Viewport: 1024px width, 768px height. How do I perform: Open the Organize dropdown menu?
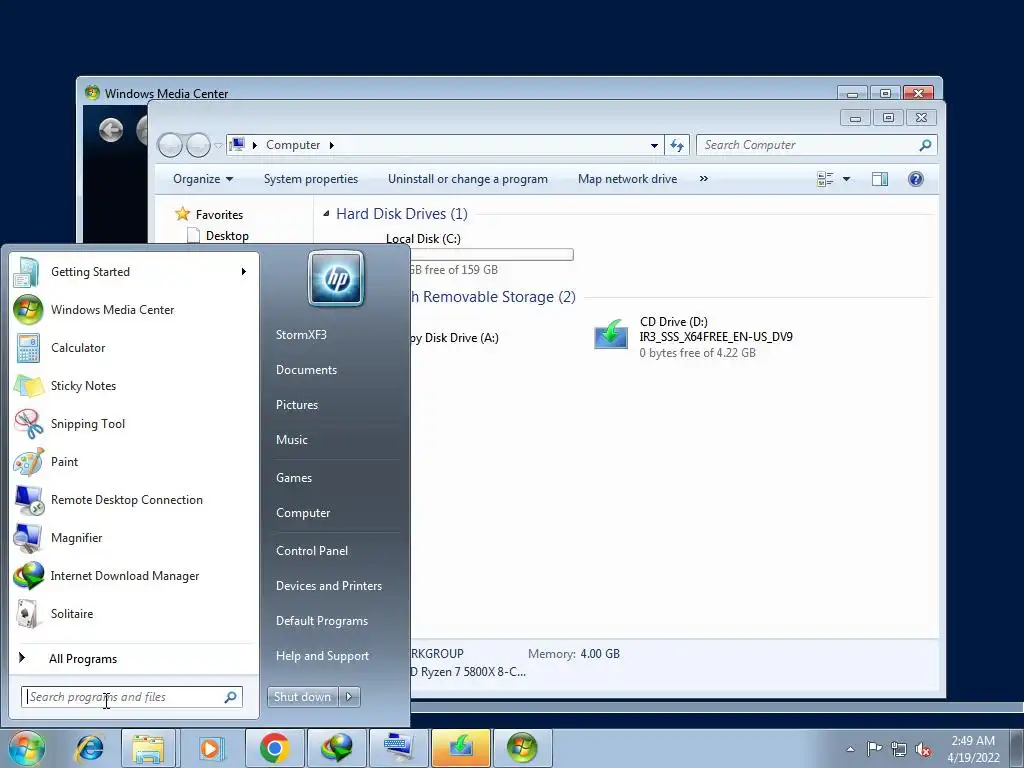coord(202,179)
